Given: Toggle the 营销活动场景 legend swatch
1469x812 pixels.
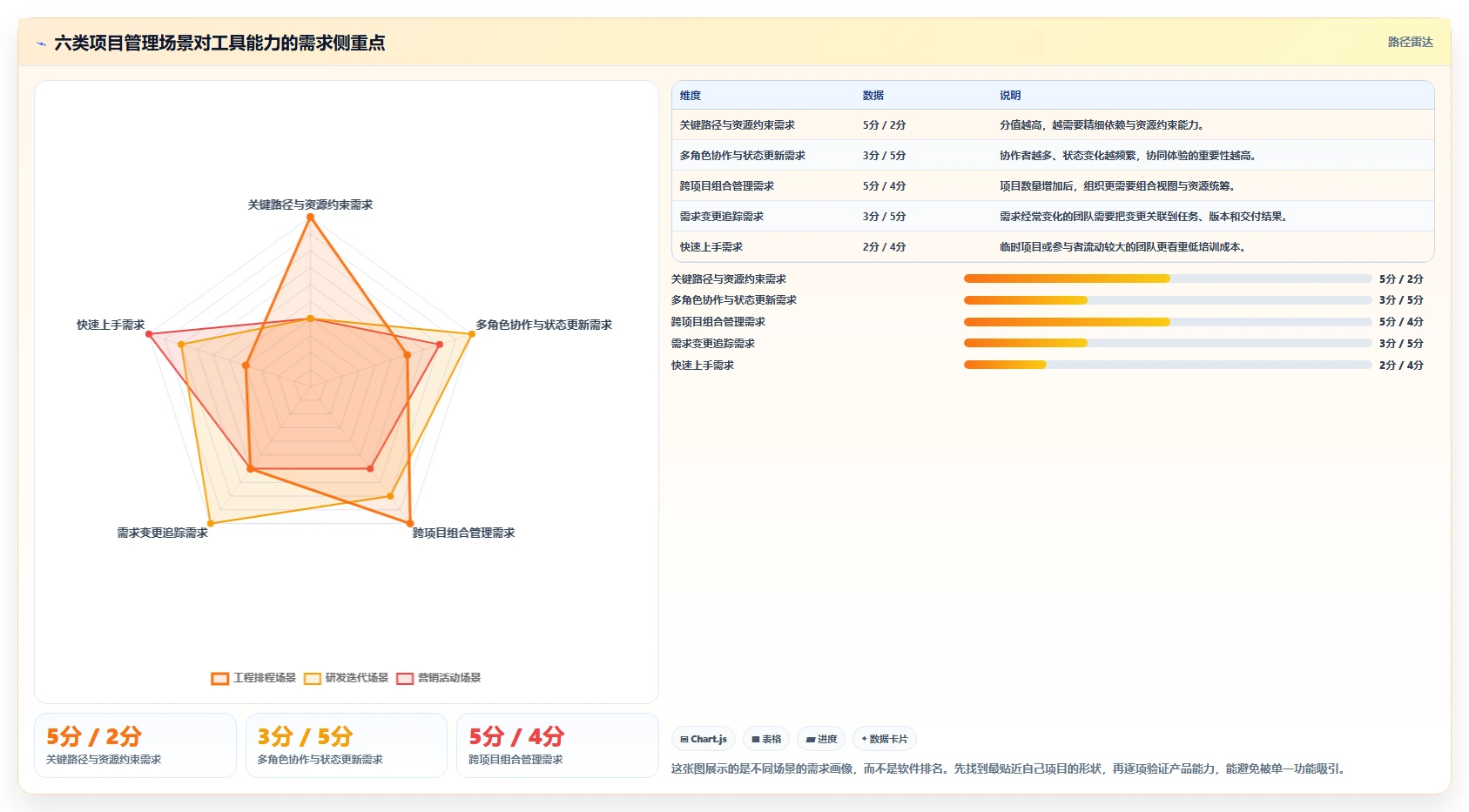Looking at the screenshot, I should point(405,678).
